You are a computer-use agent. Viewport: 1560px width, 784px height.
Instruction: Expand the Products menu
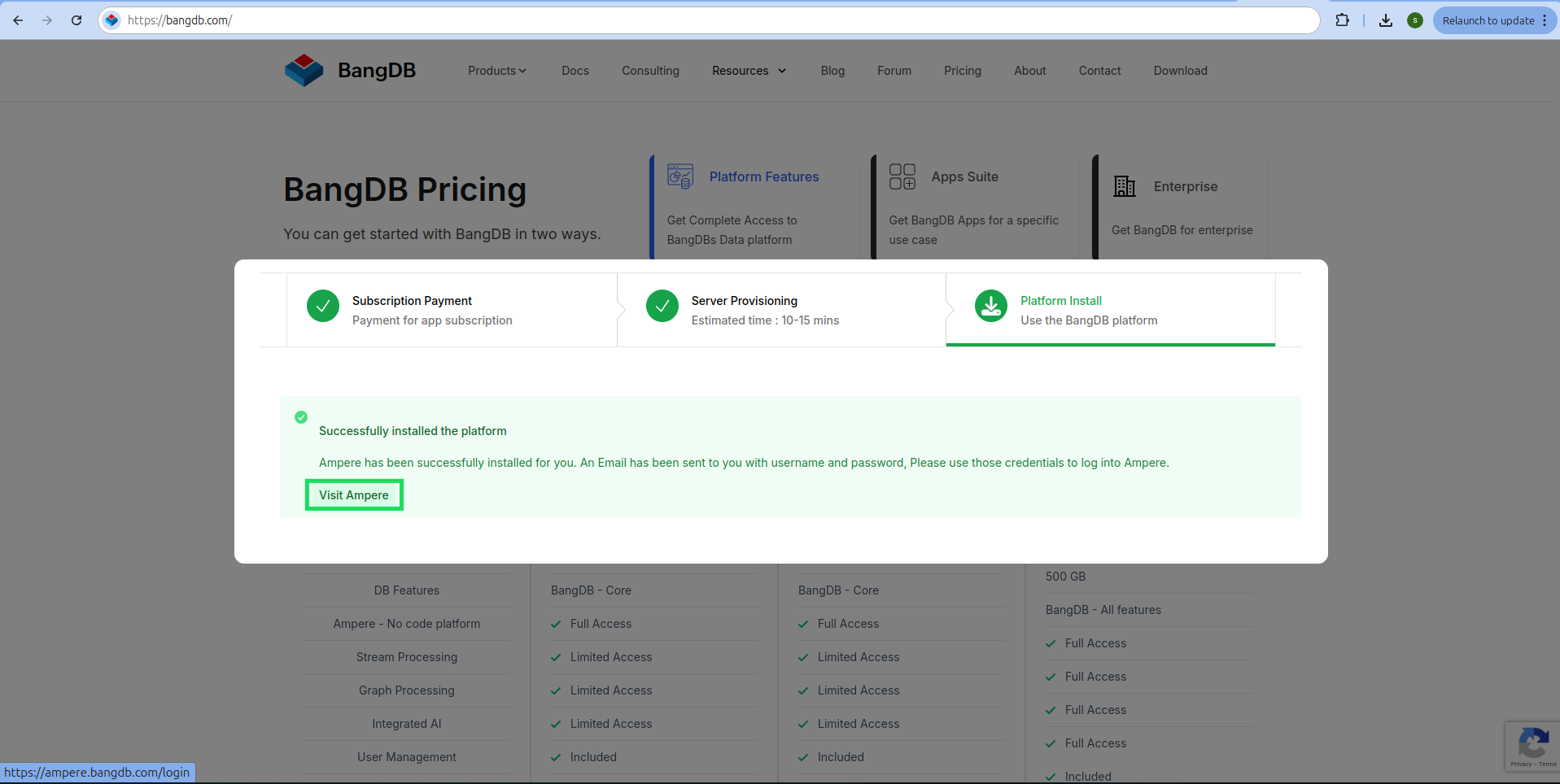(497, 71)
